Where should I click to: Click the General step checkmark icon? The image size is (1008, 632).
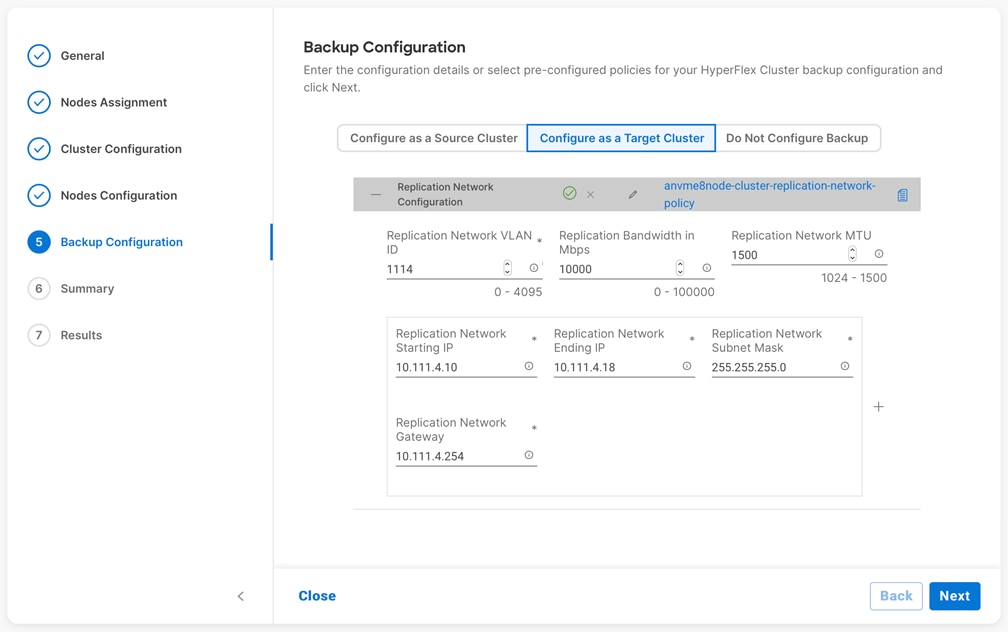pos(39,56)
